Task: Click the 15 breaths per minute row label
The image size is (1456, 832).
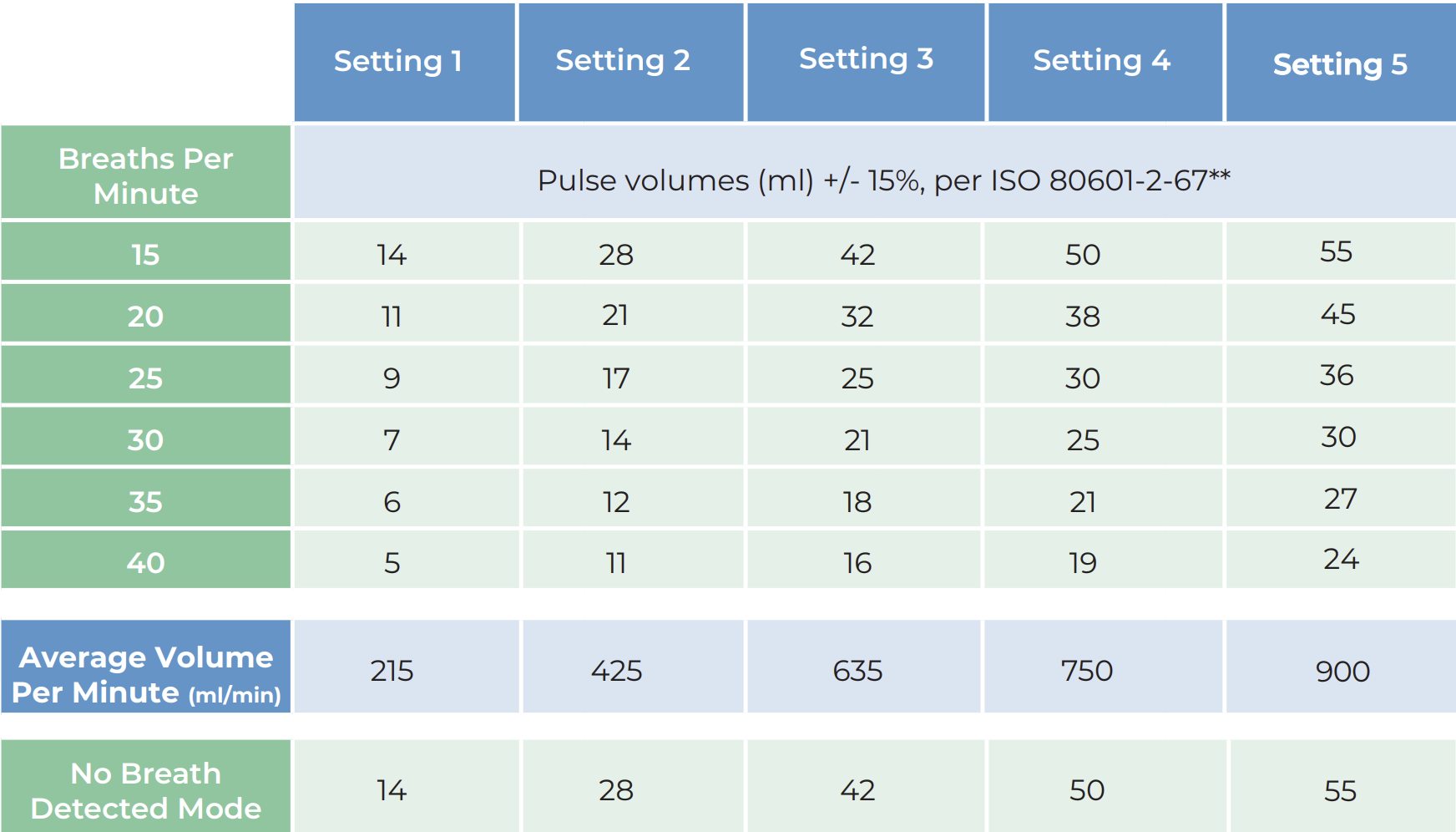Action: click(145, 254)
